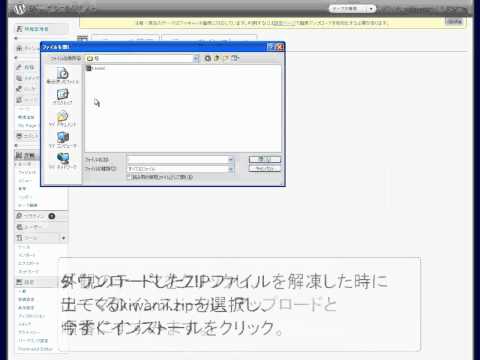Viewport: 480px width, 360px height.
Task: Click the Cancel button in the file dialog
Action: 265,169
